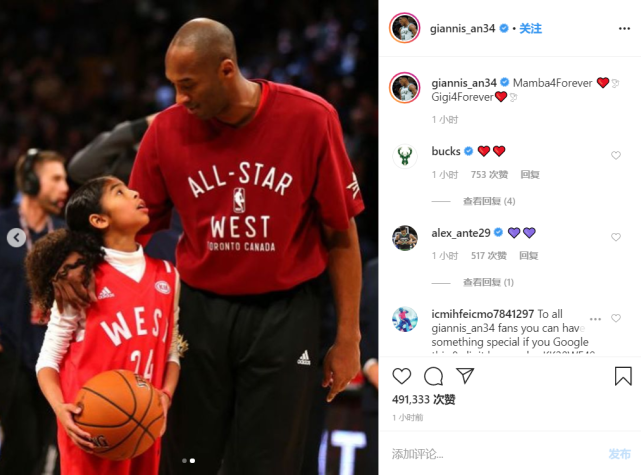Share the post via paper plane icon
The height and width of the screenshot is (475, 641).
tap(465, 376)
